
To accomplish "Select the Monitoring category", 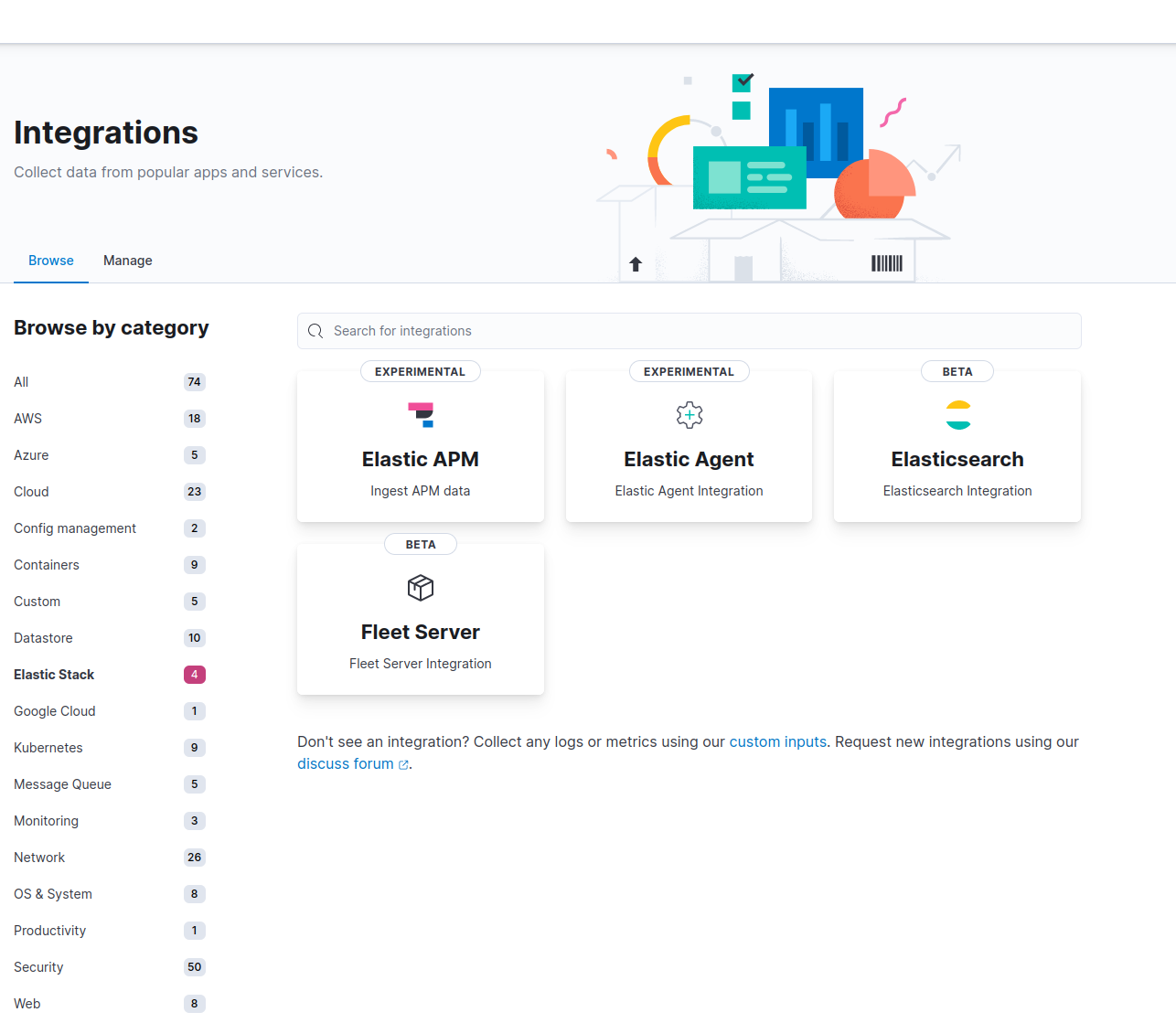I will 110,821.
